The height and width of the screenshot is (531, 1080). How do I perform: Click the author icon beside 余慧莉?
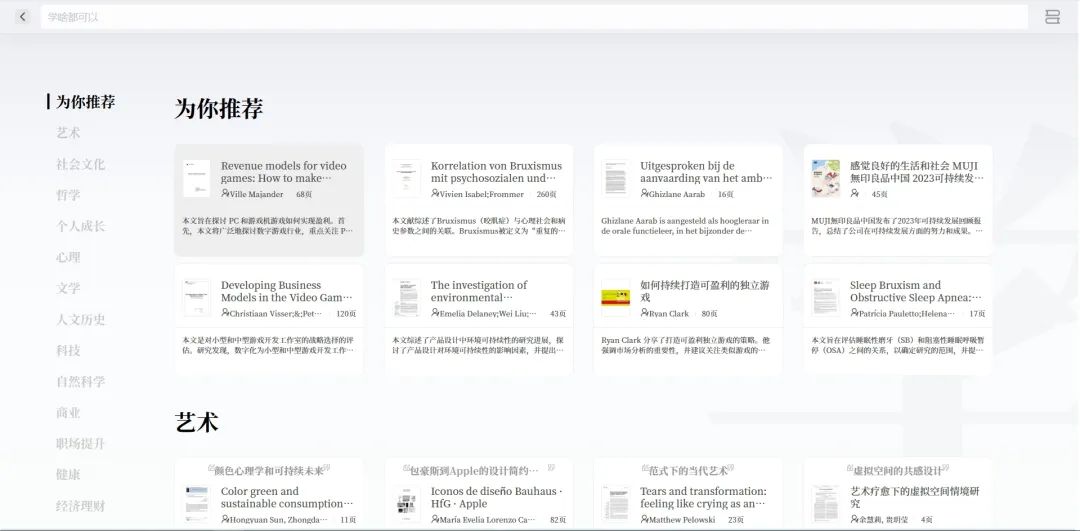855,519
